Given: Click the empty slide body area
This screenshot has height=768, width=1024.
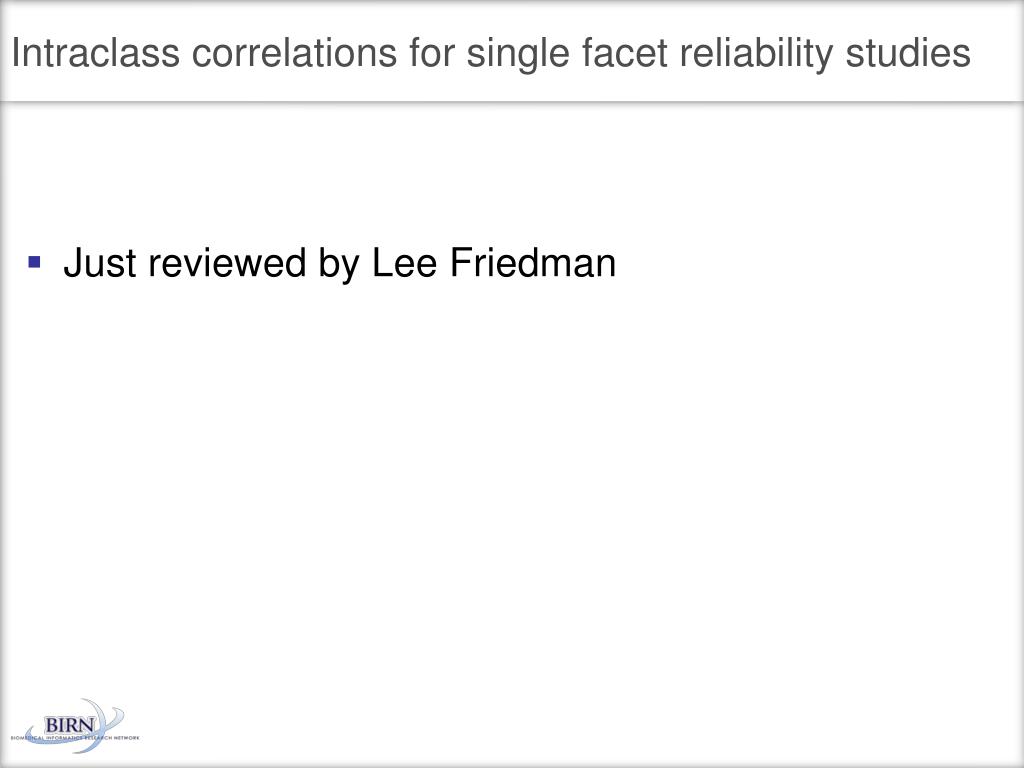Looking at the screenshot, I should pos(512,490).
